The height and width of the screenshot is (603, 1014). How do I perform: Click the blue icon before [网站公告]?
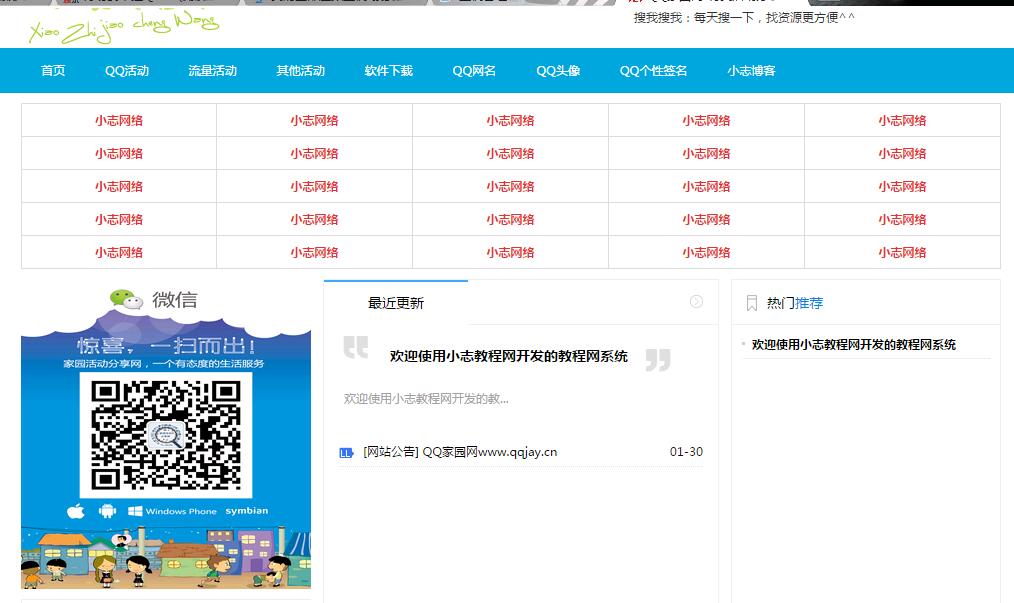346,453
